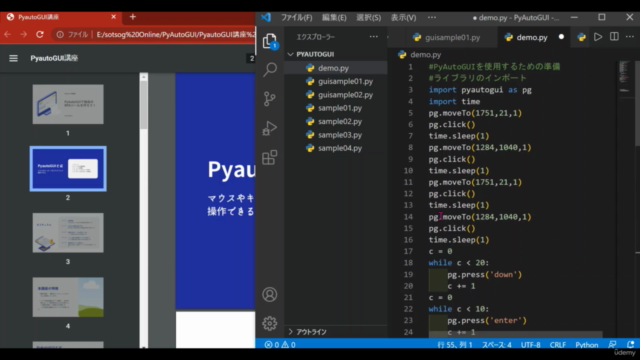This screenshot has height=360, width=640.
Task: Close the PyautoGUI講座 browser tab
Action: (113, 17)
